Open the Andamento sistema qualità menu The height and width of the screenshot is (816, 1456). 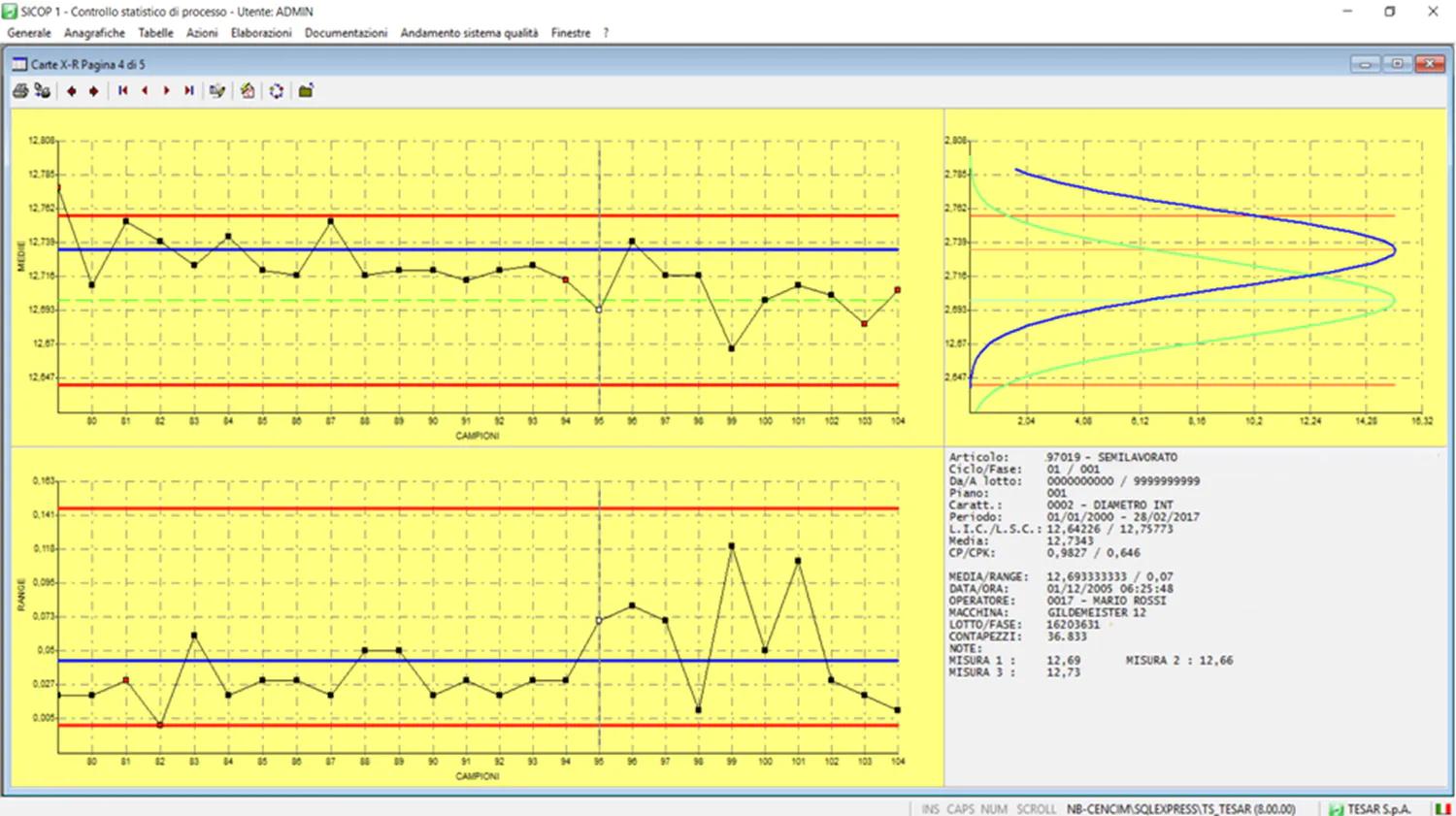pos(469,33)
